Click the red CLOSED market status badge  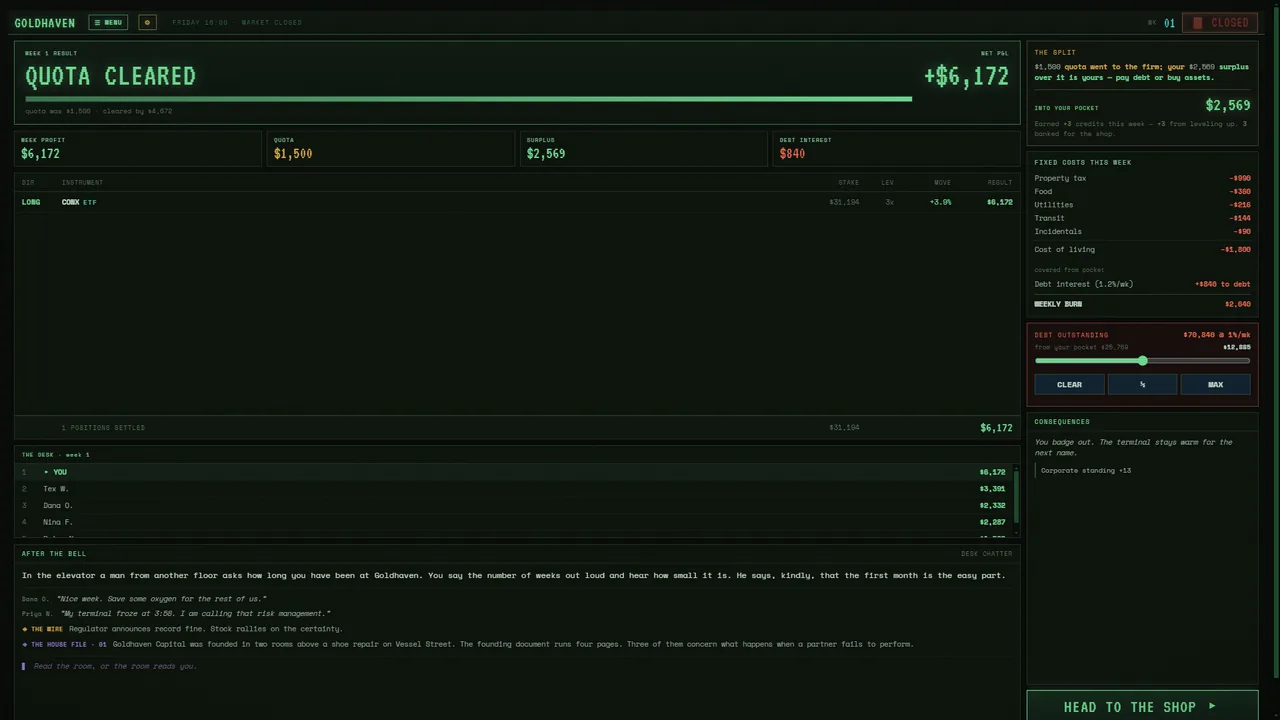1220,22
